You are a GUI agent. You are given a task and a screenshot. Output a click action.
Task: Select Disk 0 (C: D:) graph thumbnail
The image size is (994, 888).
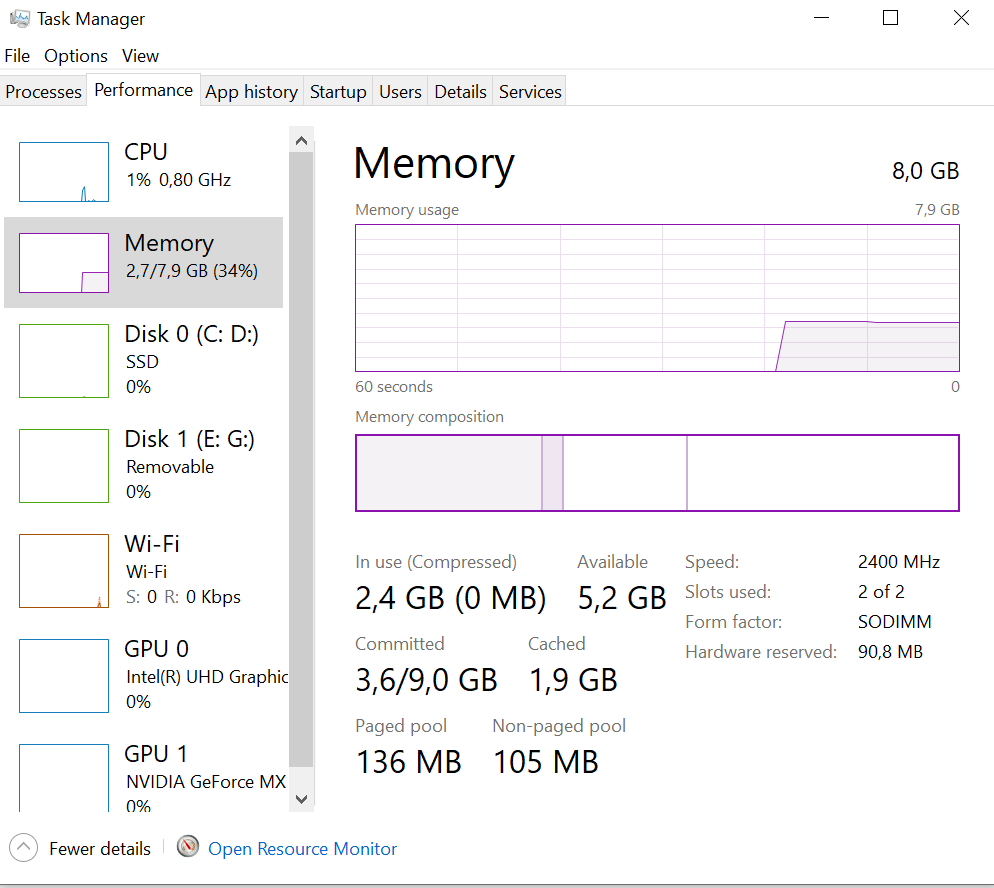pyautogui.click(x=64, y=361)
